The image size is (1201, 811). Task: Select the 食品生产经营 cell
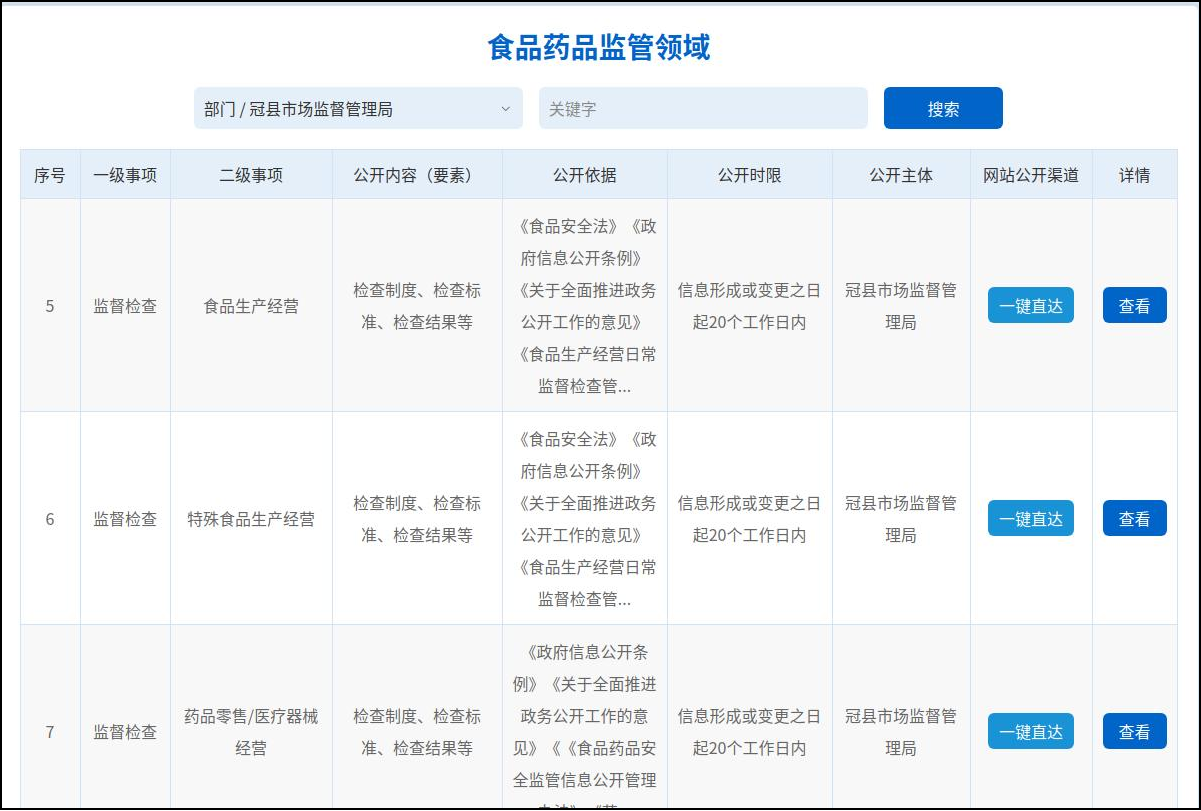click(x=251, y=306)
